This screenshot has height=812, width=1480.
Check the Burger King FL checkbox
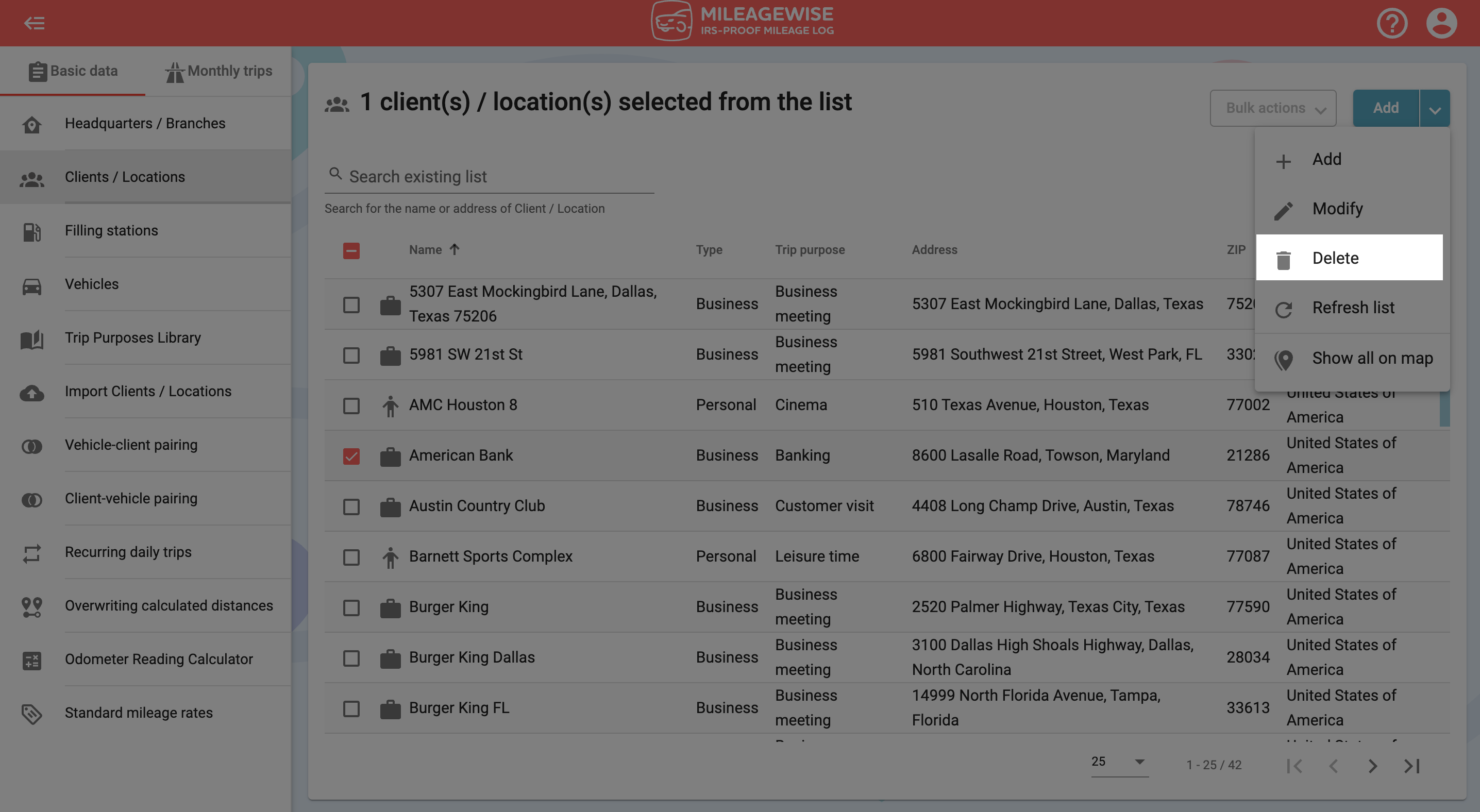(351, 708)
